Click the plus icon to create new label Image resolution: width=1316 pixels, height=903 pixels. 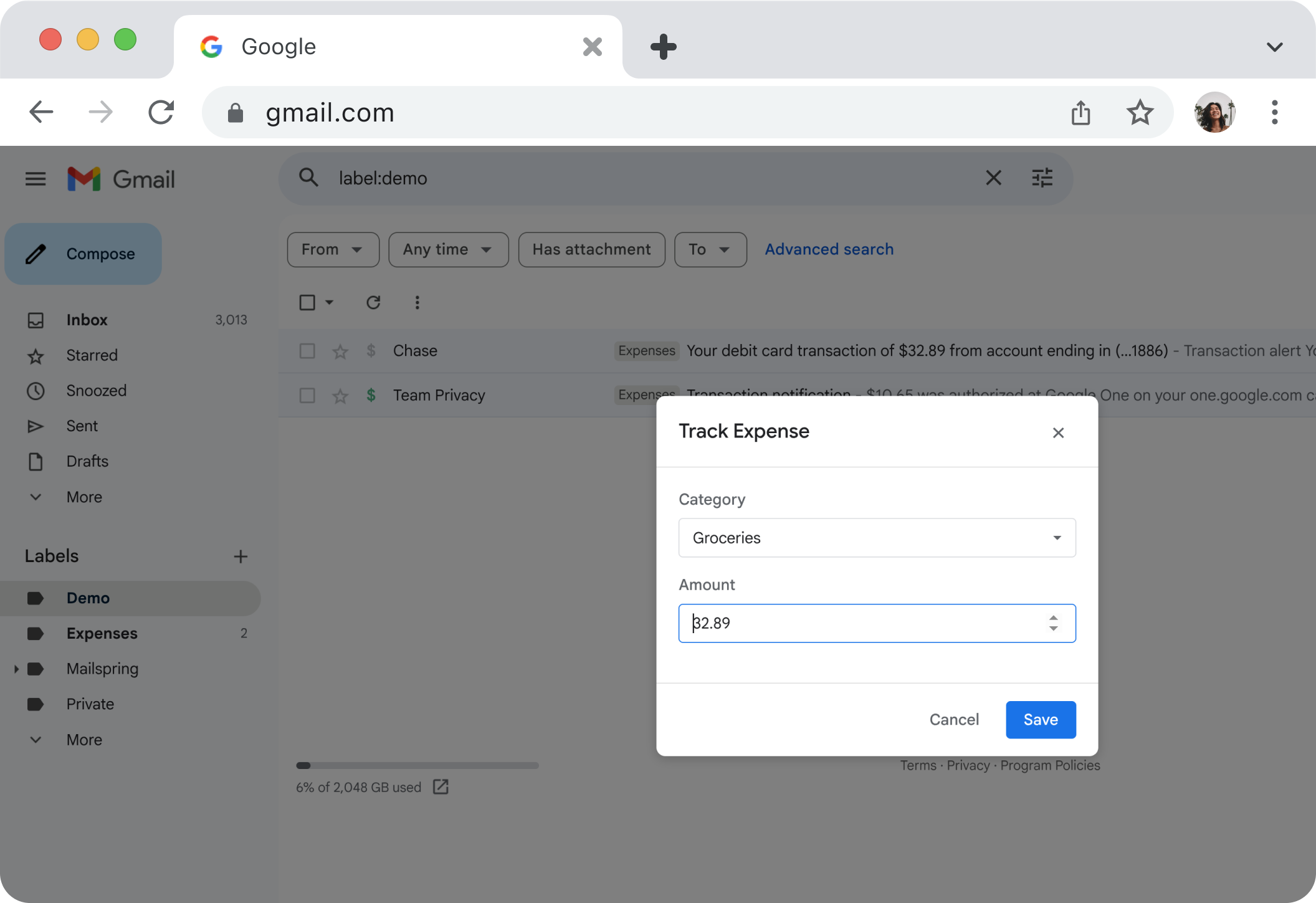click(x=241, y=557)
